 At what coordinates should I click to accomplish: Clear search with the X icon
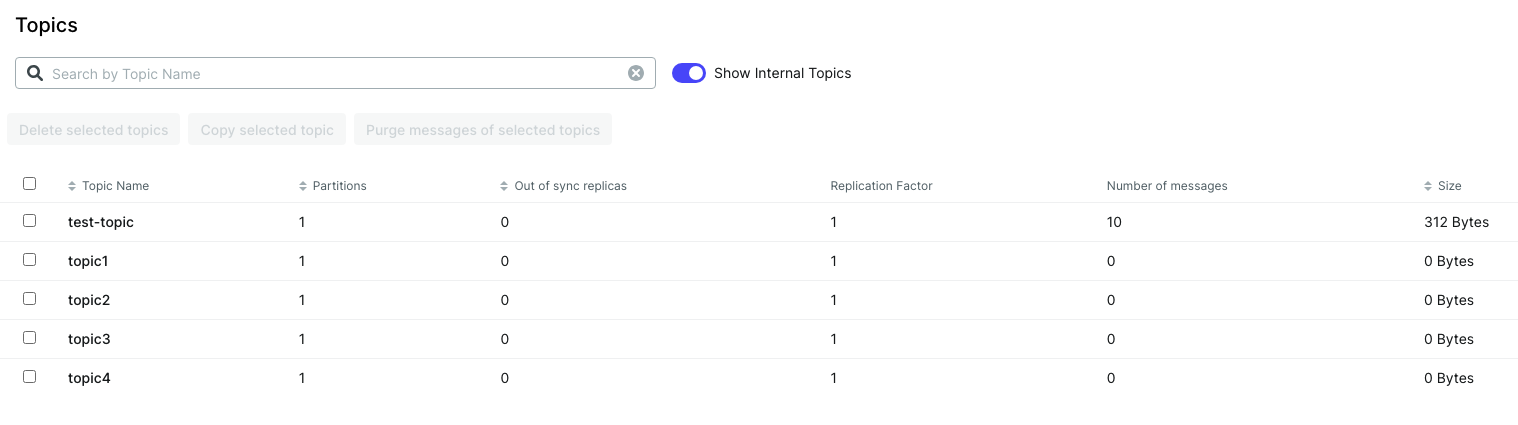(635, 73)
